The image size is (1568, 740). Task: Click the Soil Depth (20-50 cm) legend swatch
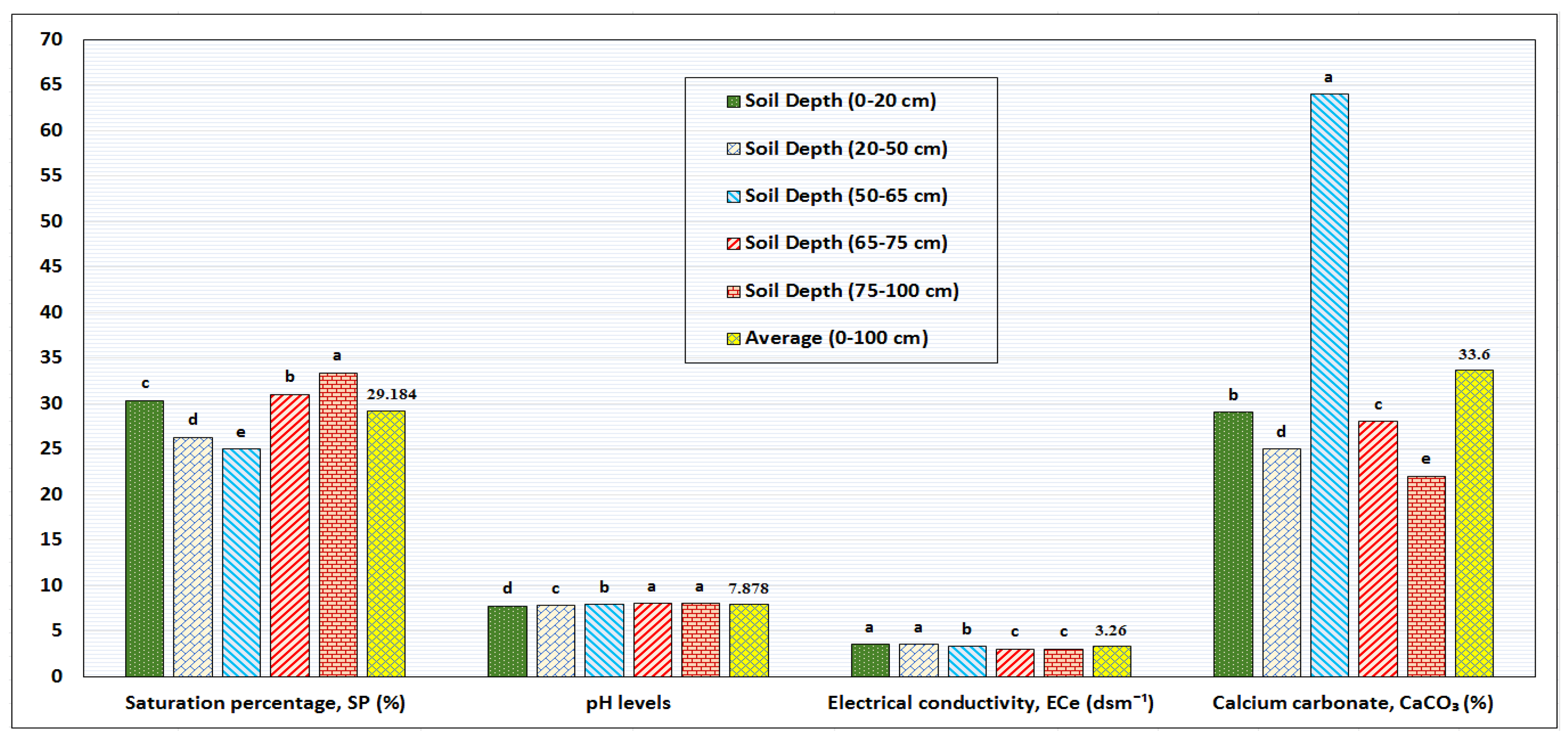[733, 149]
